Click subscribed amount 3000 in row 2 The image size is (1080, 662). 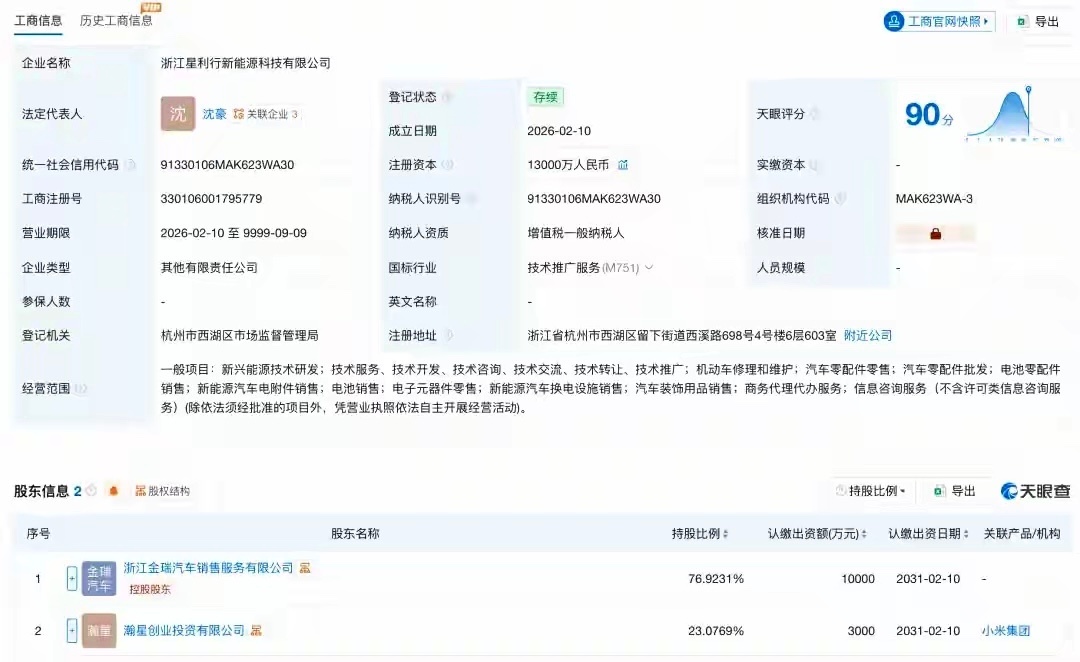861,631
